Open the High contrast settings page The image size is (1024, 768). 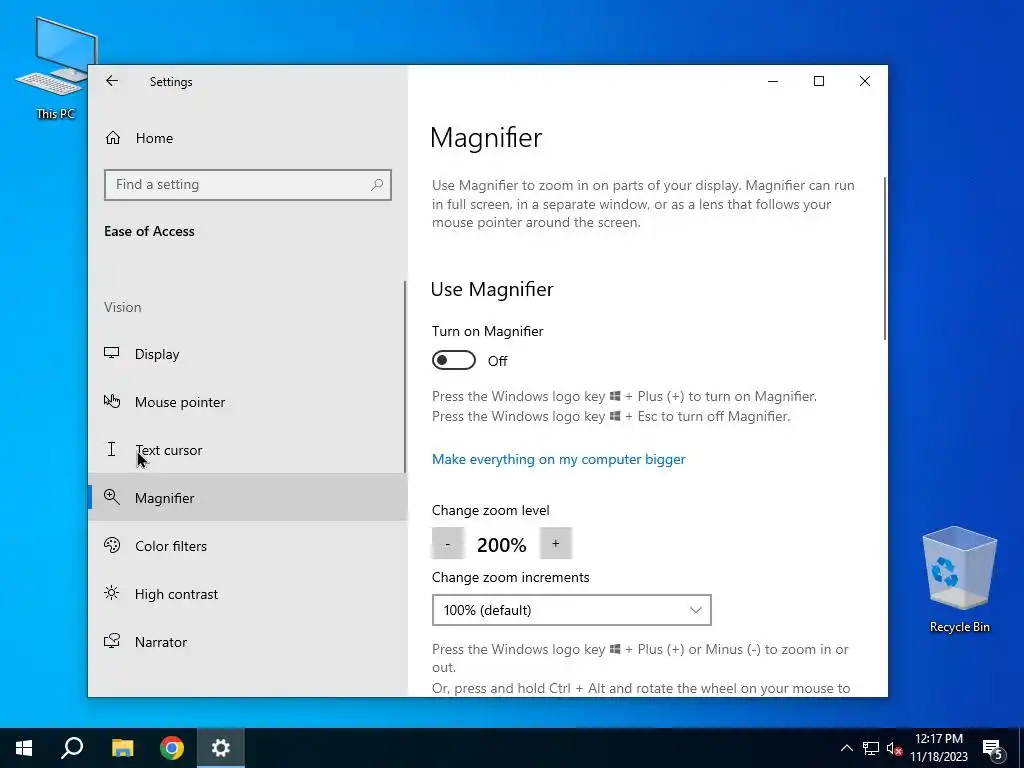click(x=246, y=594)
